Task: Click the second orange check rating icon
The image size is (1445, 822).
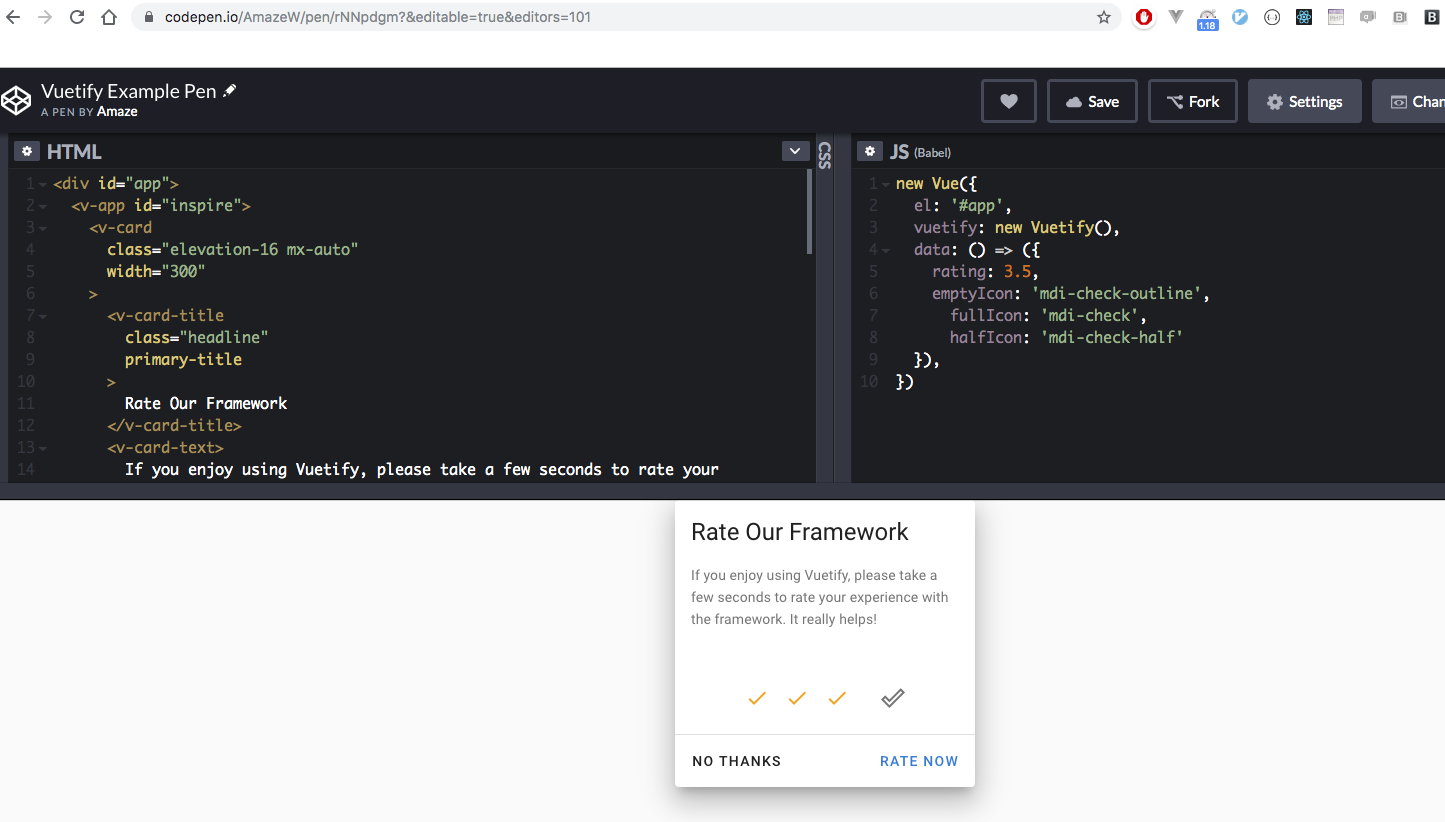Action: 797,698
